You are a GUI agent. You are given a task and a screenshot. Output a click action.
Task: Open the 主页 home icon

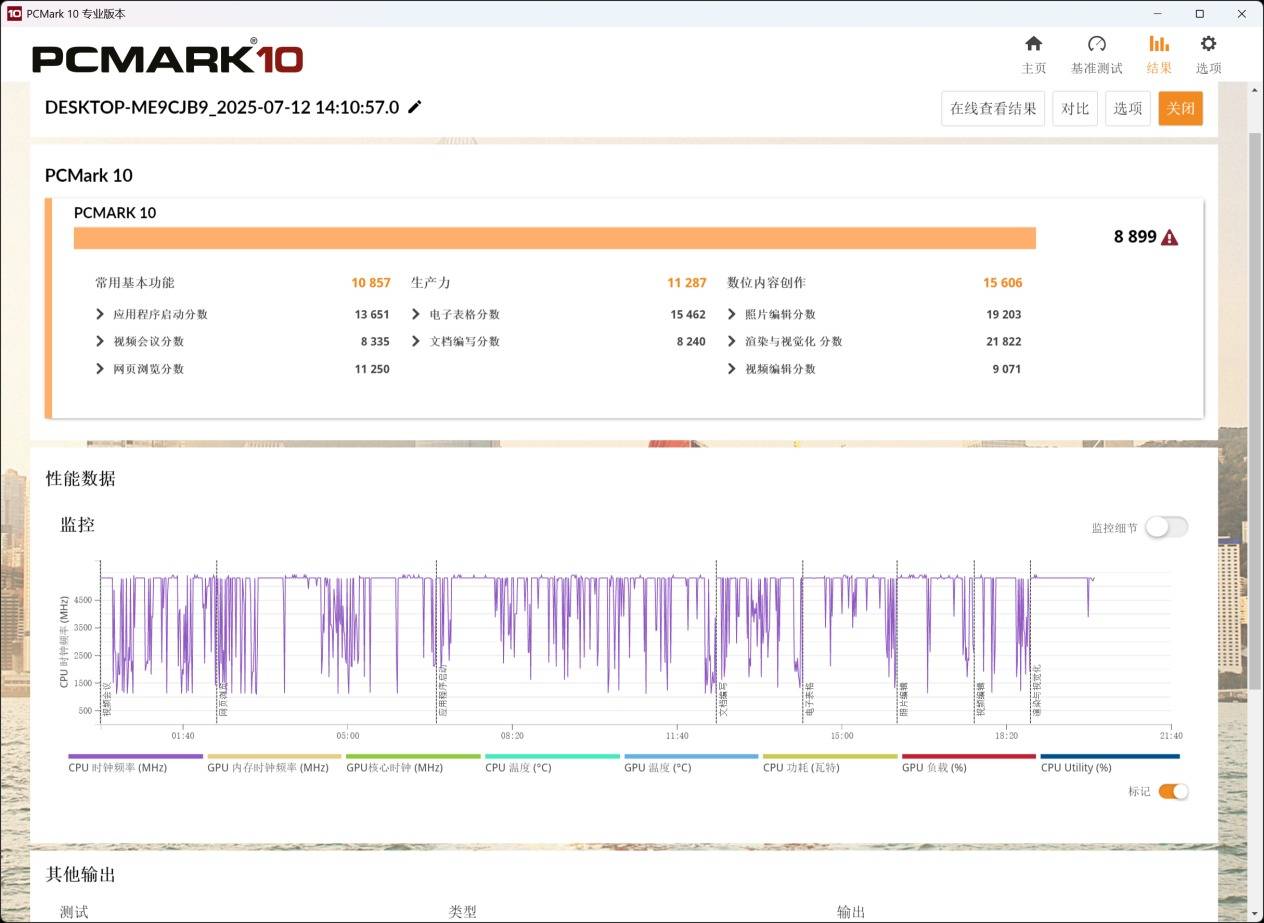tap(1034, 44)
